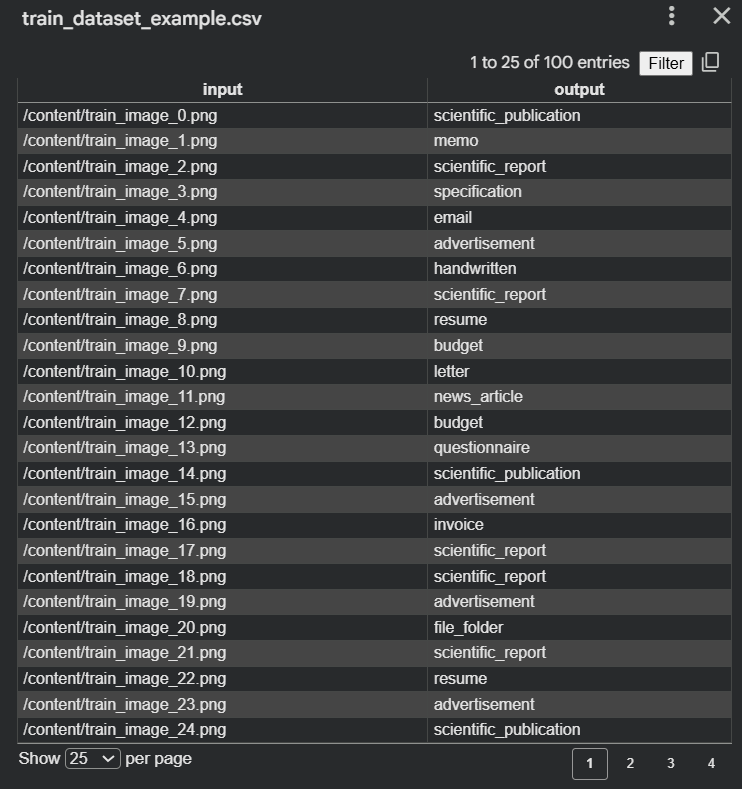Select the train_image_6.png row
Screen dimensions: 742x789
pyautogui.click(x=120, y=269)
